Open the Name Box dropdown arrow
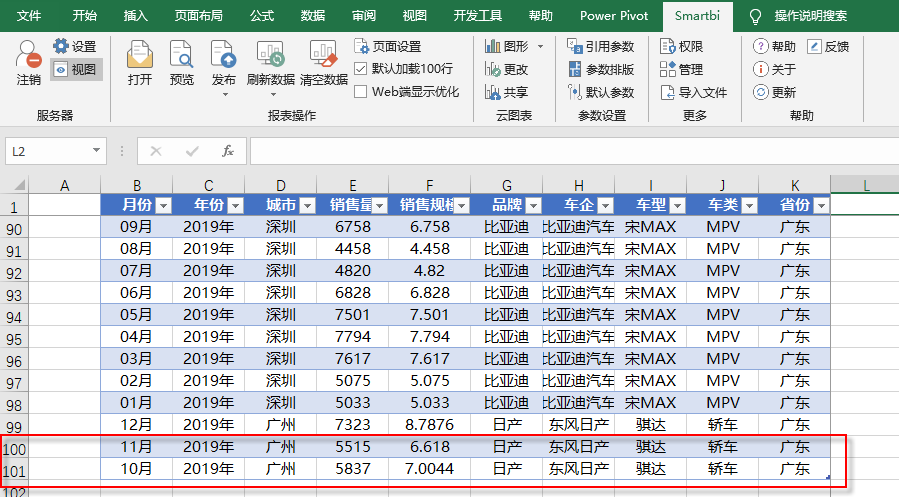The height and width of the screenshot is (497, 899). pyautogui.click(x=96, y=151)
